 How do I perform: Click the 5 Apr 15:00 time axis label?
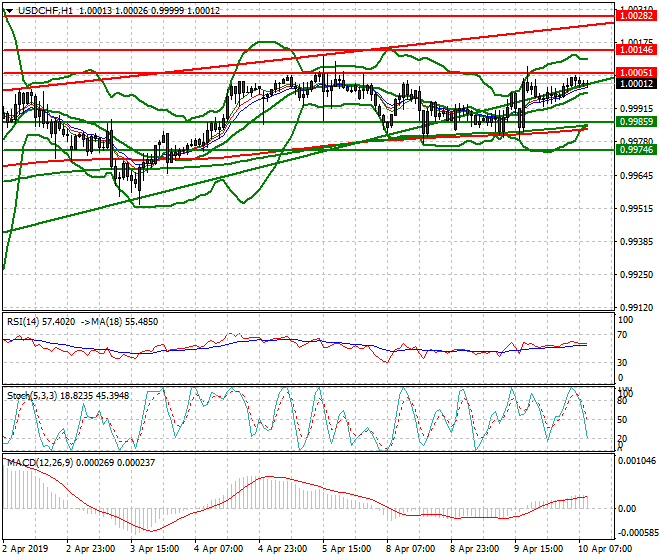pos(347,549)
